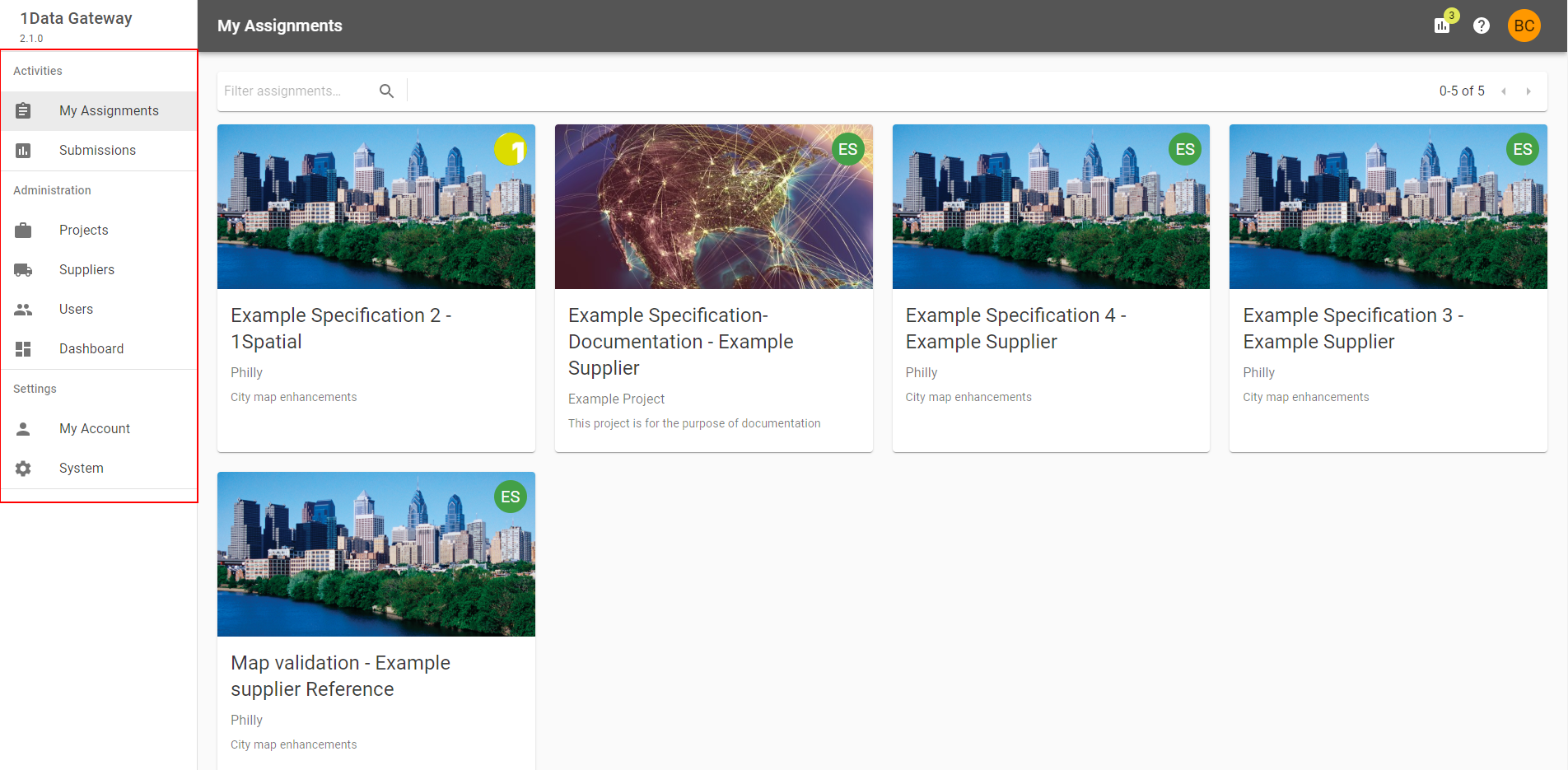The image size is (1568, 770).
Task: Open Example Specification-Documentation title
Action: 680,341
